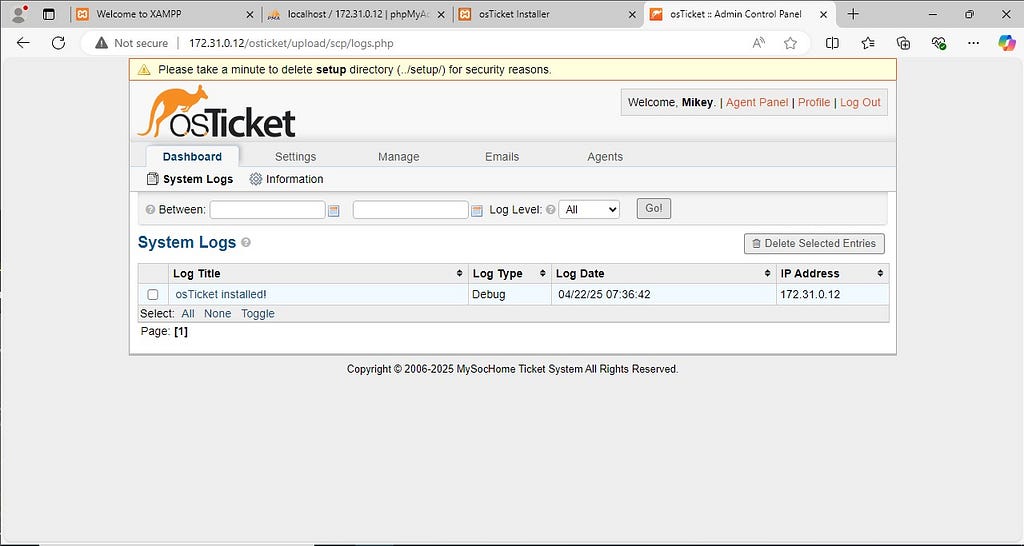The width and height of the screenshot is (1024, 546).
Task: Click the browser back arrow
Action: click(23, 43)
